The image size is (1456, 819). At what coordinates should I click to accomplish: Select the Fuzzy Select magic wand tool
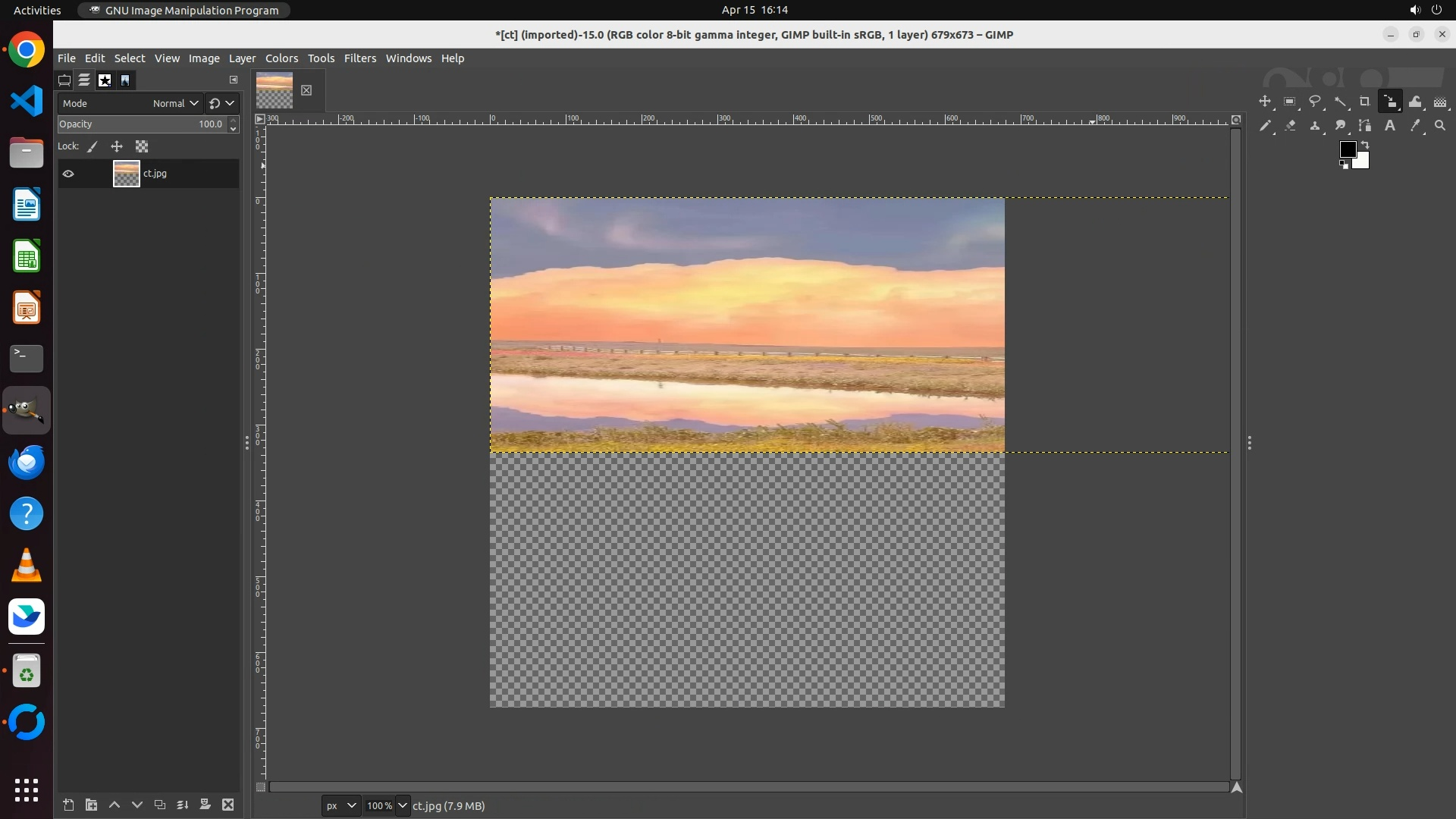pos(1340,102)
